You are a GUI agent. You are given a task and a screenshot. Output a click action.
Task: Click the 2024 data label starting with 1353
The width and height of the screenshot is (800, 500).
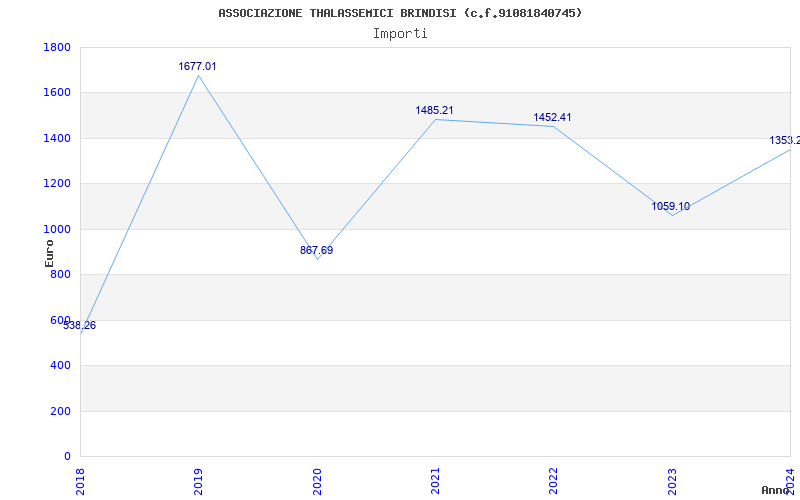coord(785,140)
